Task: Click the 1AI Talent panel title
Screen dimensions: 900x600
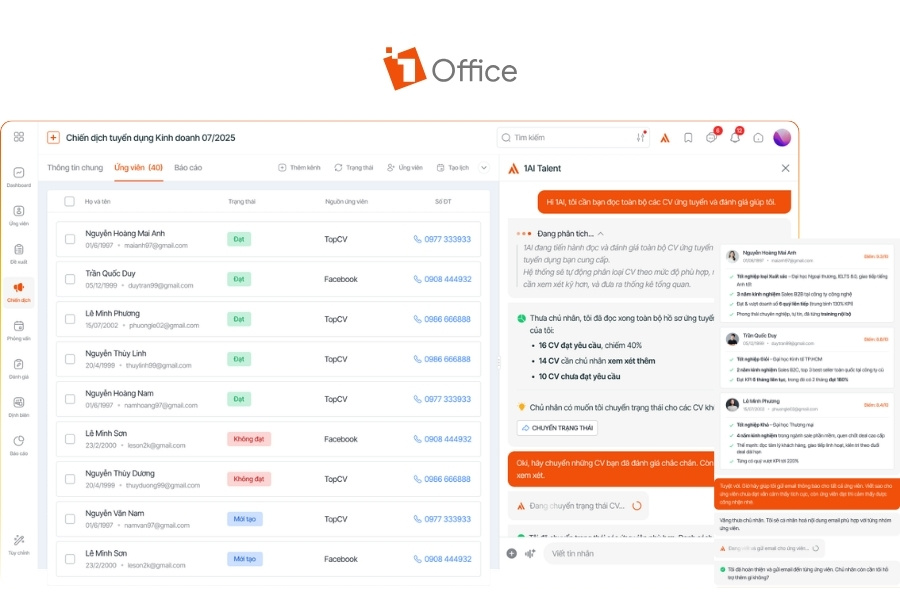Action: tap(542, 168)
